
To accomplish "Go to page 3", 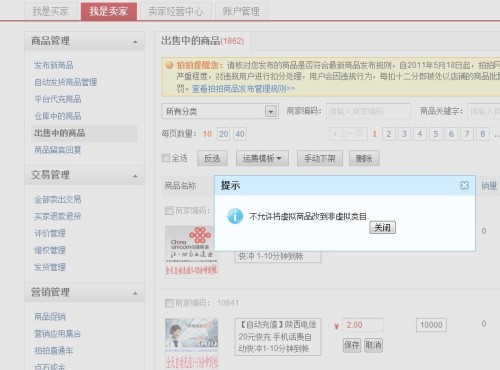I will point(404,134).
